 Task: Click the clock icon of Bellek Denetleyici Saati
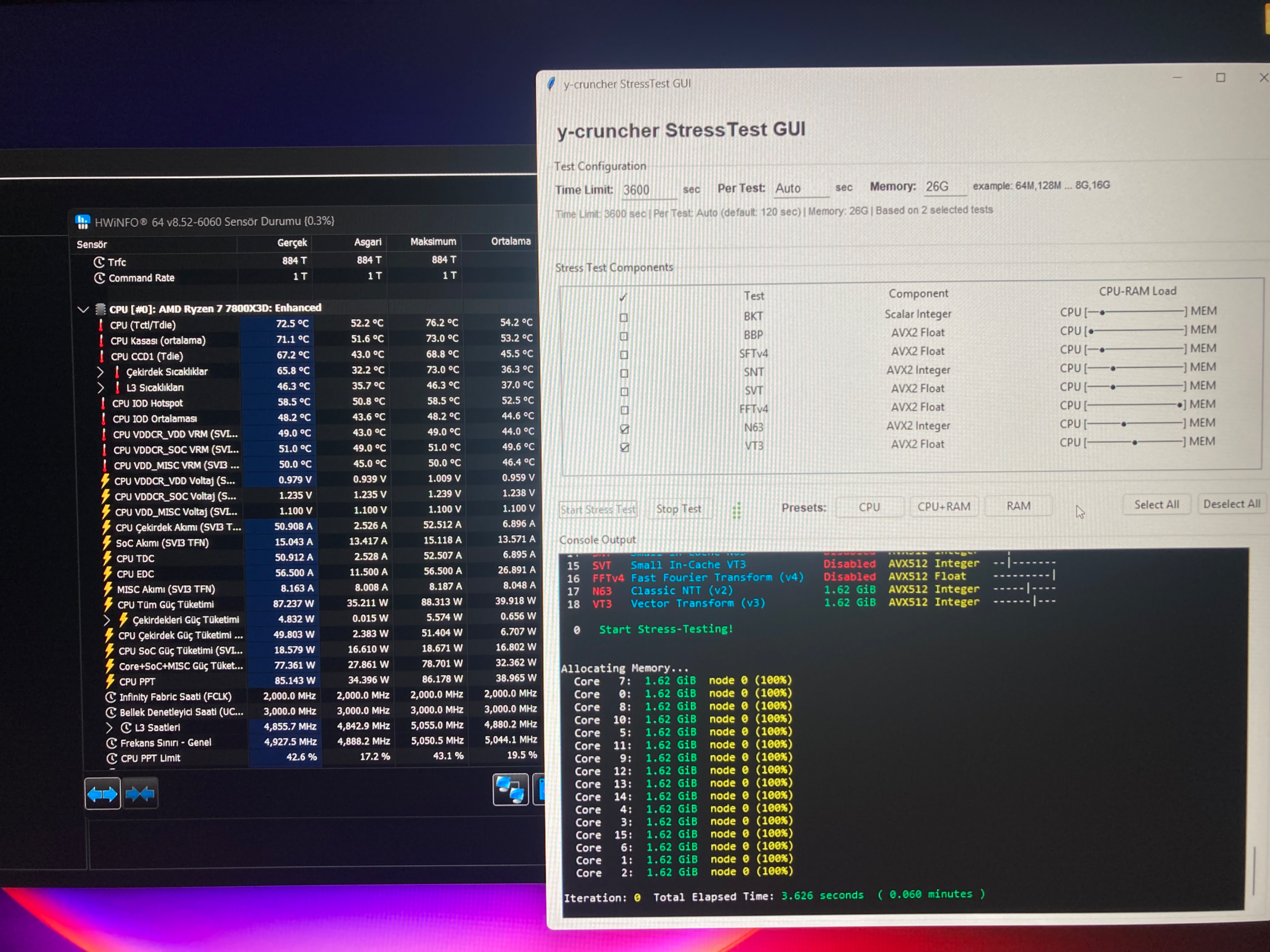click(112, 713)
